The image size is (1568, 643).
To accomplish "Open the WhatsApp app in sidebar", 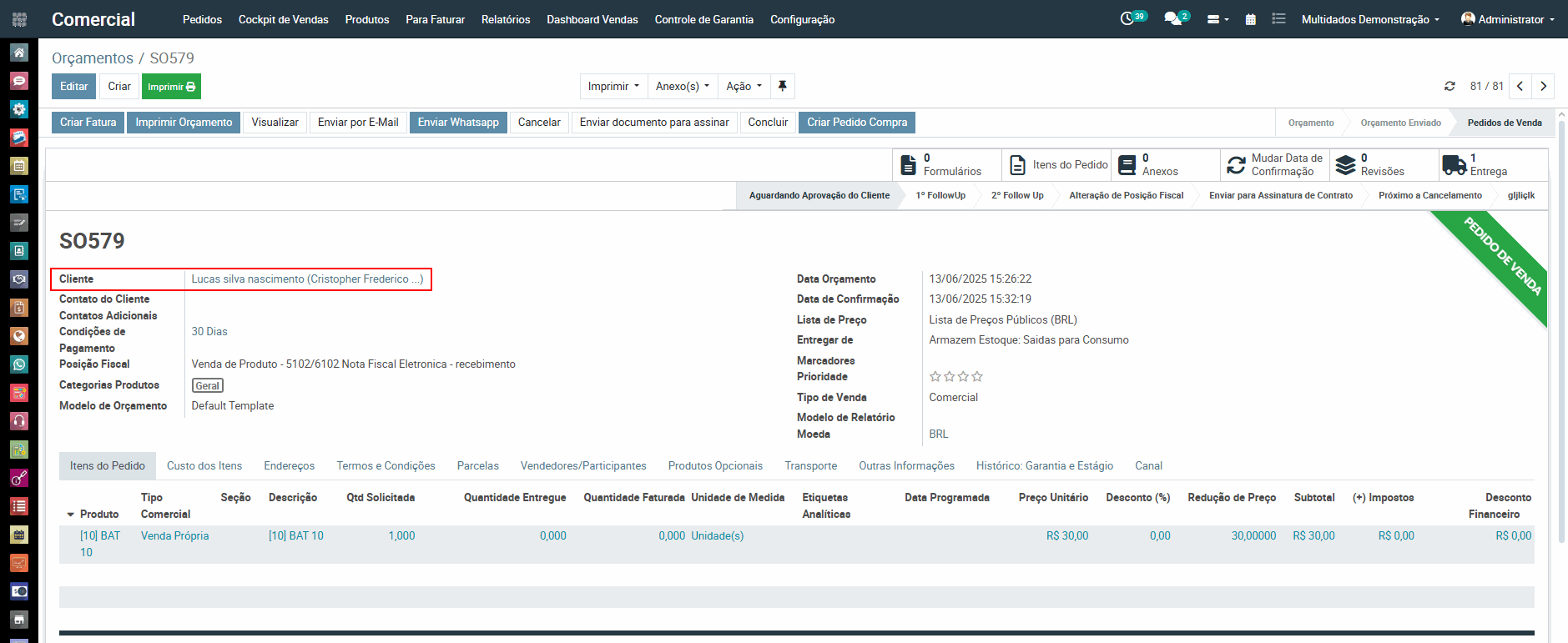I will tap(19, 364).
